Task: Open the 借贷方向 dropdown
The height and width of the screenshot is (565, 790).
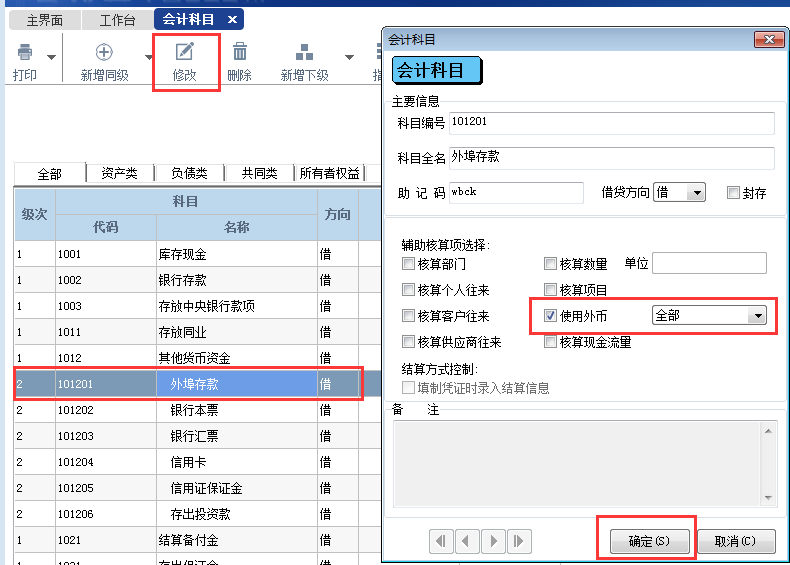Action: (696, 193)
